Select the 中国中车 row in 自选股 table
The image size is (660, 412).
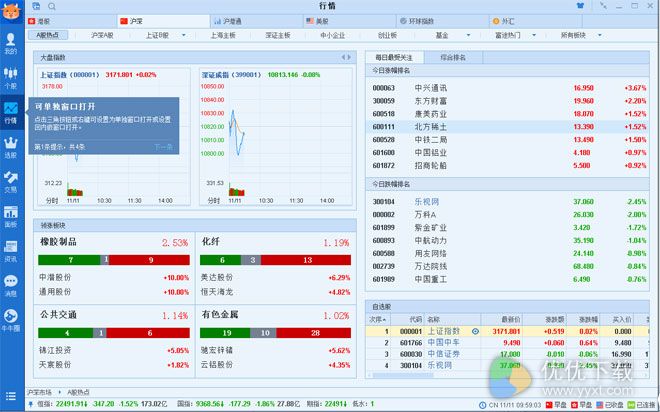(x=507, y=343)
